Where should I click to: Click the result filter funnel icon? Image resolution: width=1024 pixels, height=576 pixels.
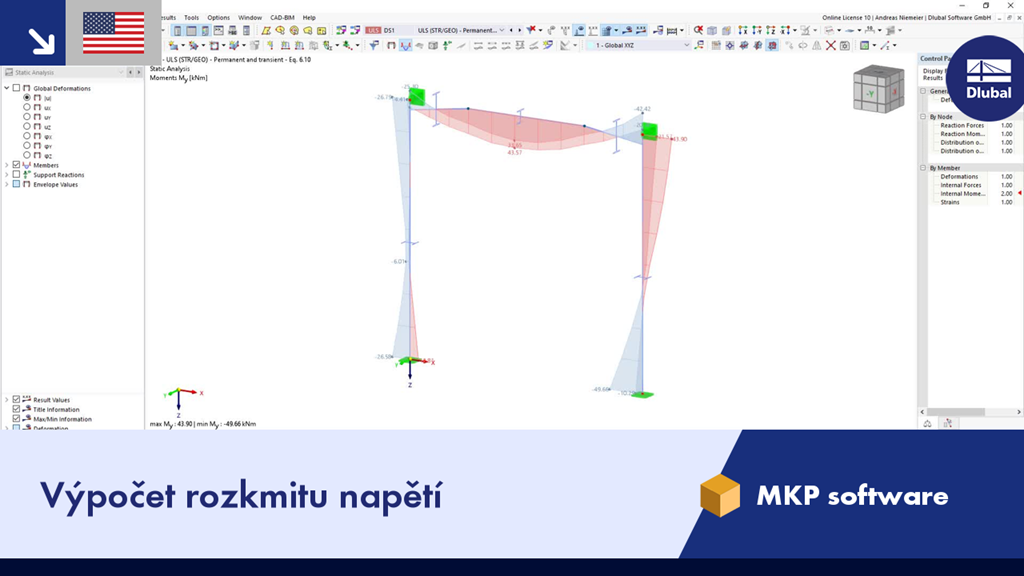374,45
